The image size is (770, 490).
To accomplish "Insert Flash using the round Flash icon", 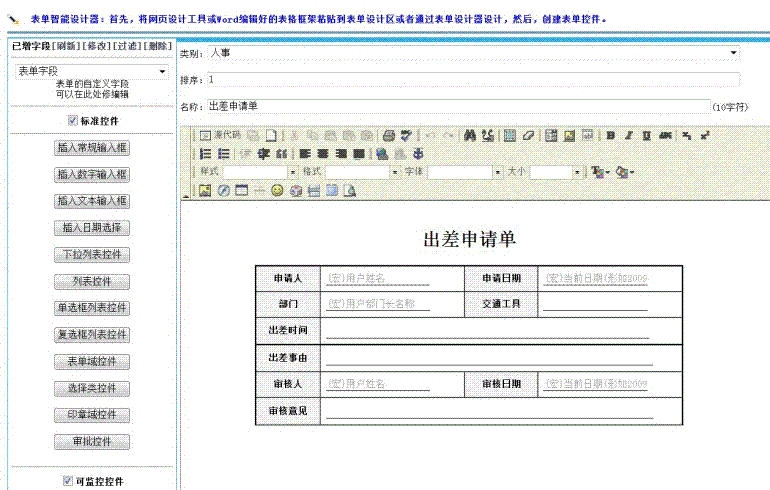I will tap(223, 191).
